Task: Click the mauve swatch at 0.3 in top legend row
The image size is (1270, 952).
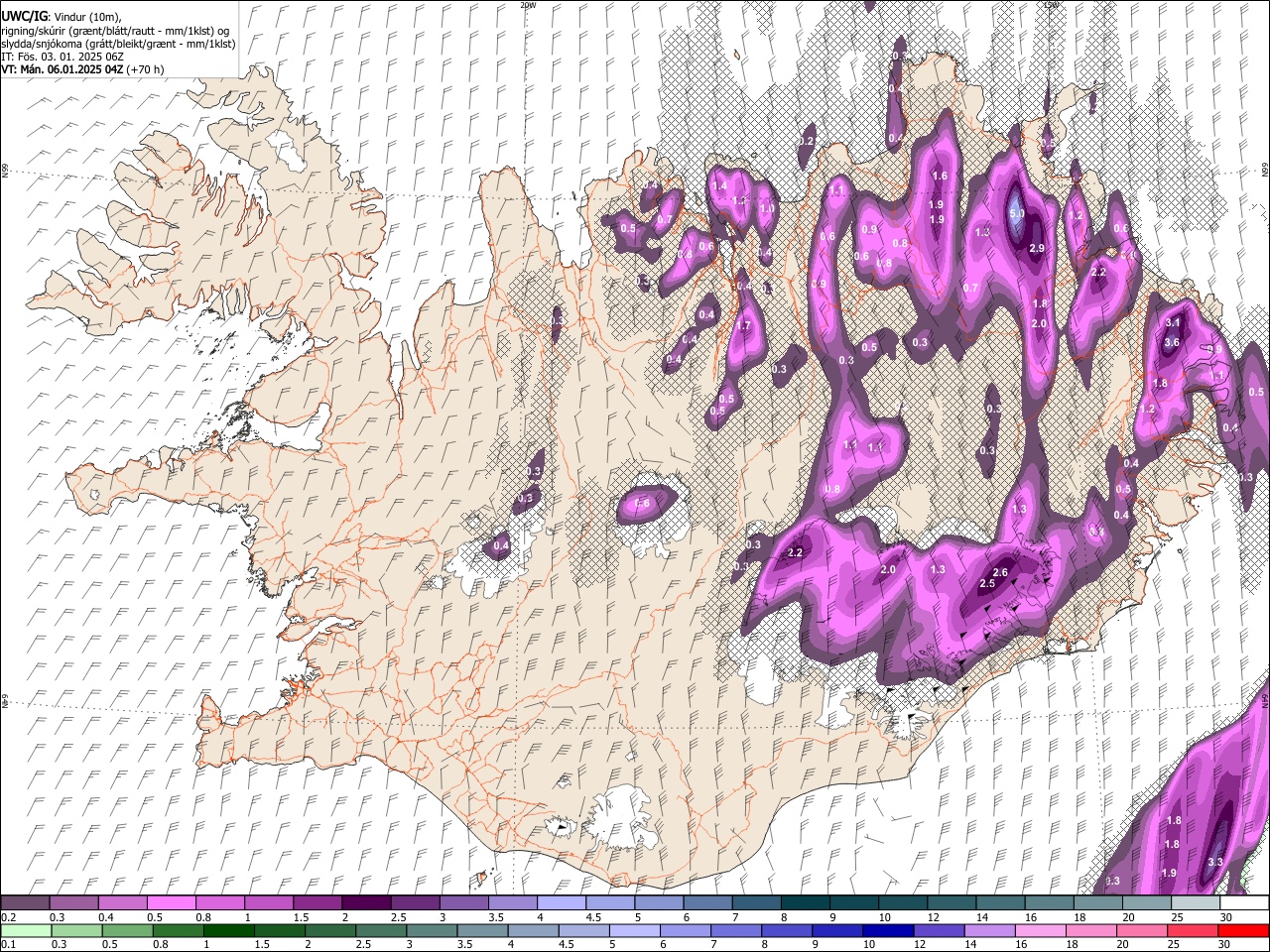Action: coord(73,903)
